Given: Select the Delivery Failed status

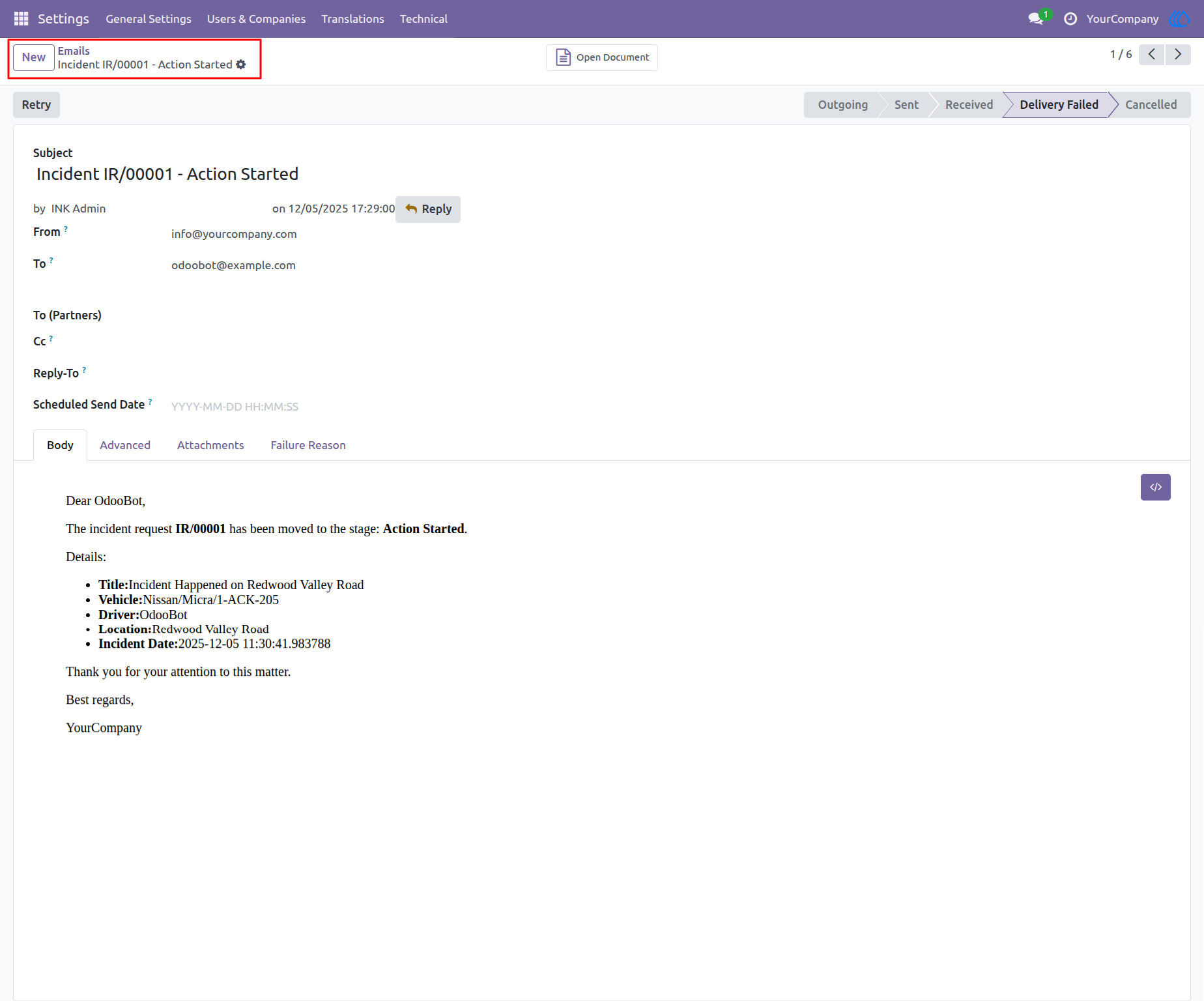Looking at the screenshot, I should pyautogui.click(x=1059, y=105).
